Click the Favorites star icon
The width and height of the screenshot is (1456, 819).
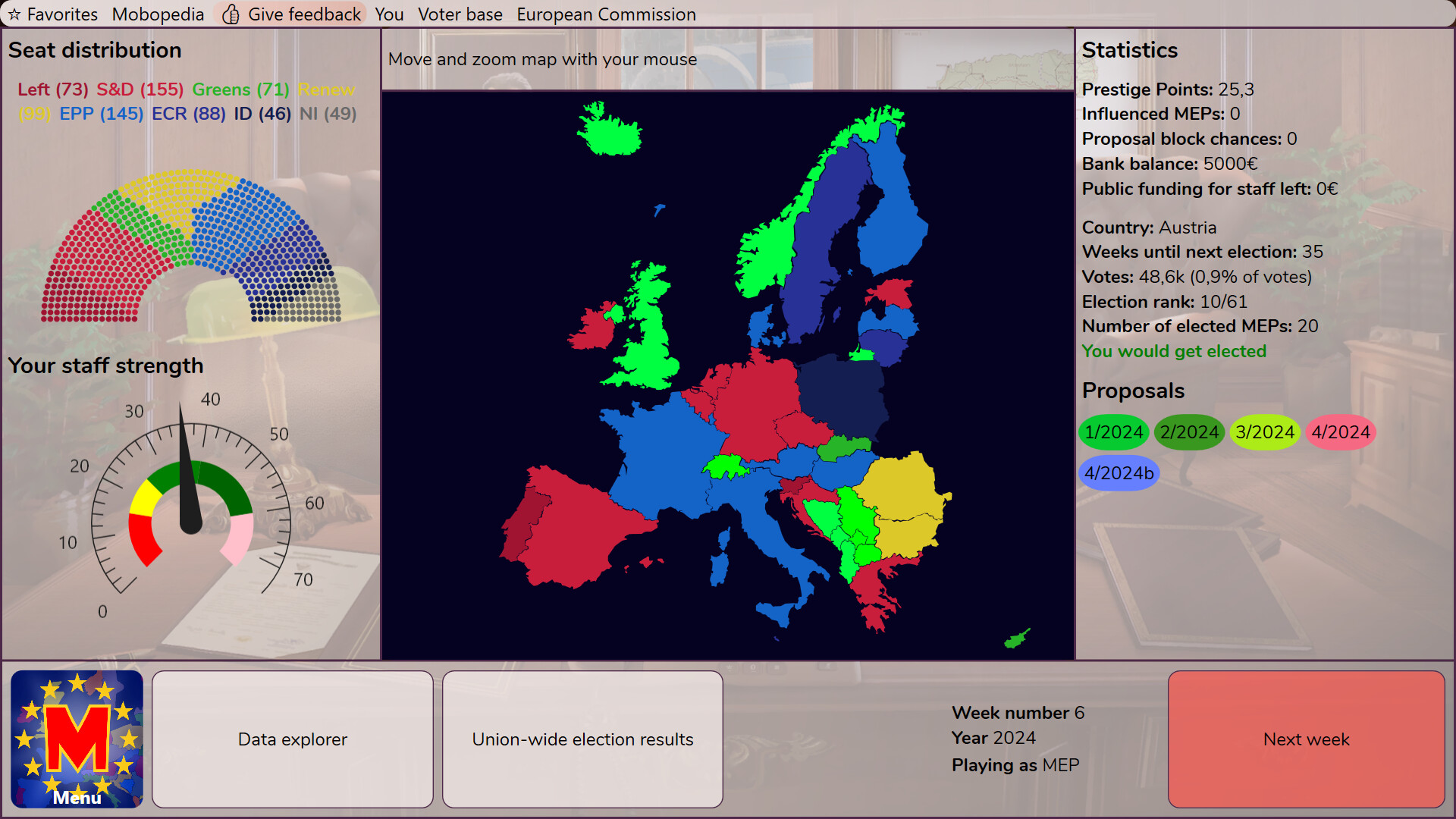[14, 14]
